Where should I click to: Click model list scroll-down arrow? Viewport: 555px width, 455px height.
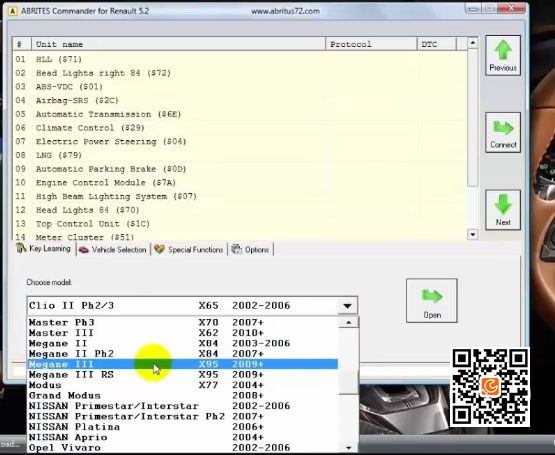coord(348,447)
